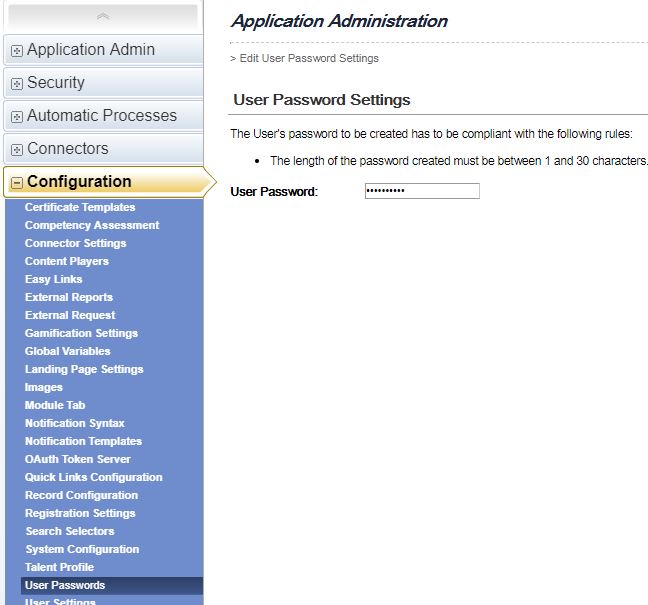Viewport: 648px width, 605px height.
Task: Open Competency Assessment settings
Action: point(92,225)
